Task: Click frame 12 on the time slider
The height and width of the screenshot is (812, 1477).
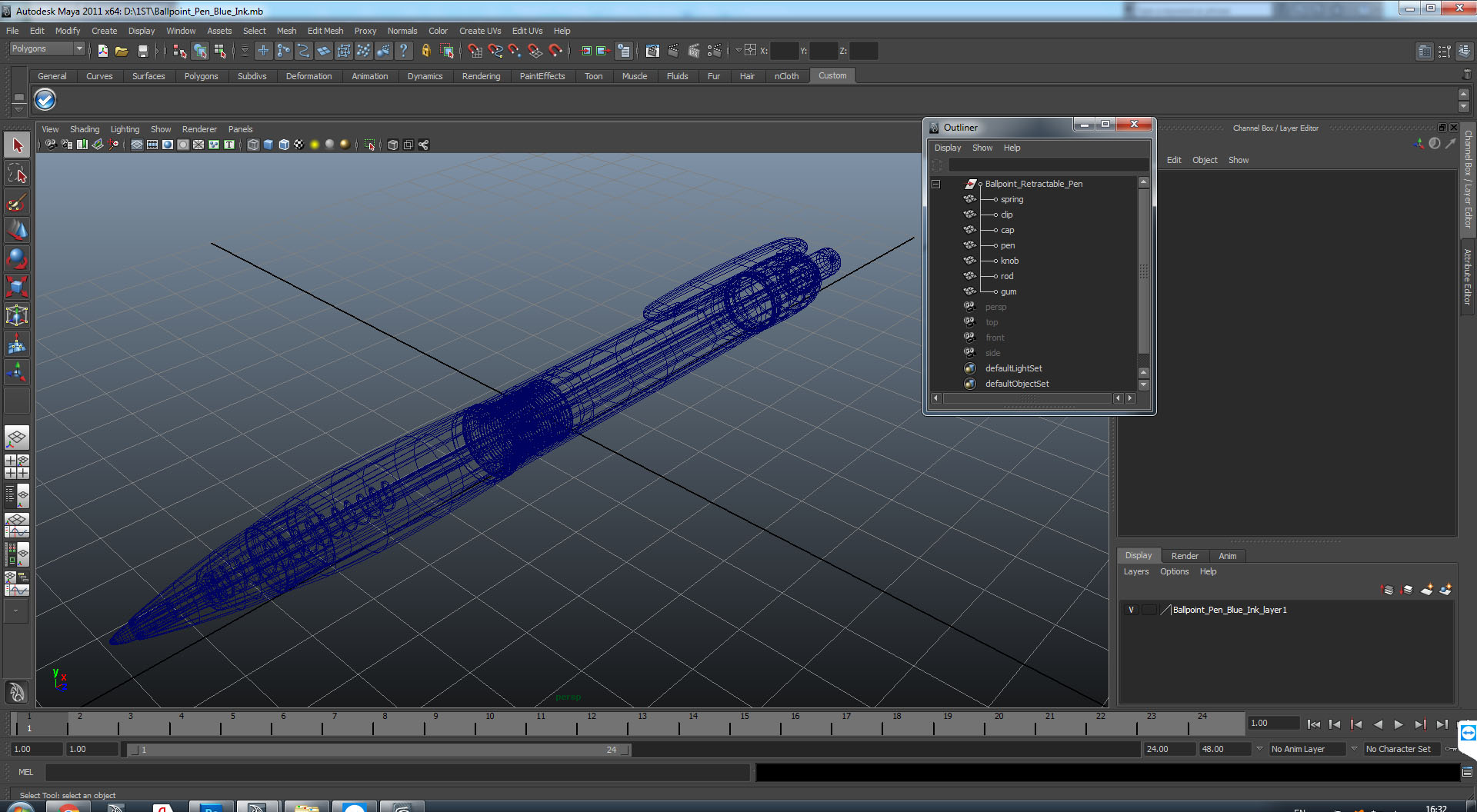Action: click(x=591, y=724)
